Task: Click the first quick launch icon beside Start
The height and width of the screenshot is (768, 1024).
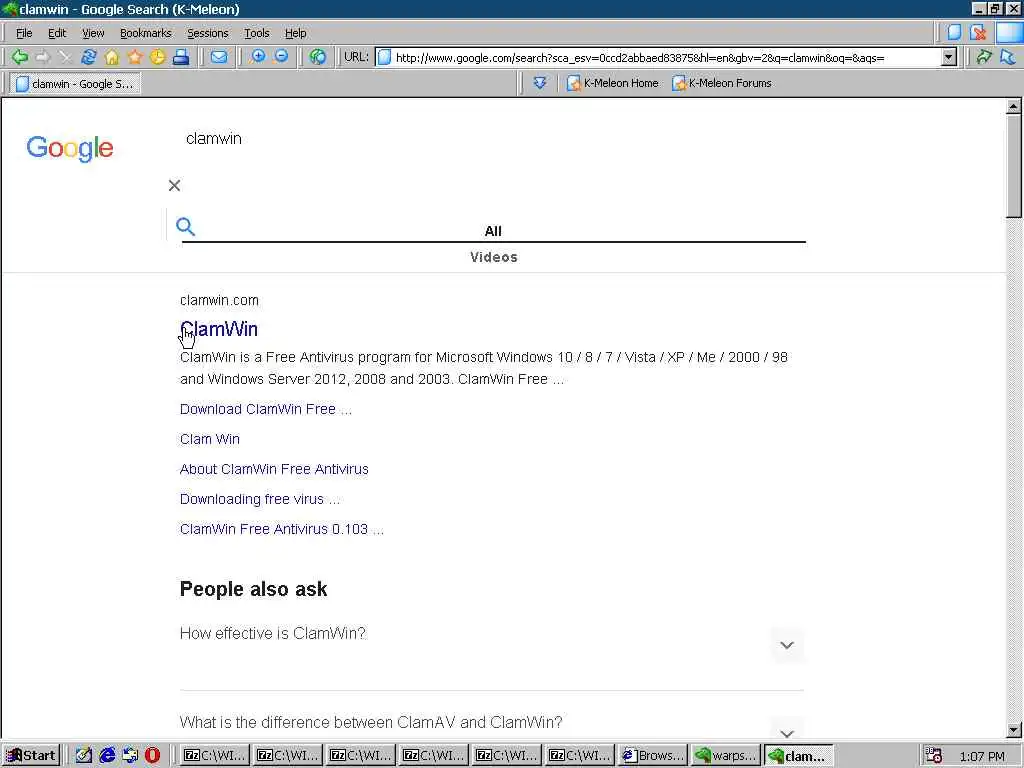Action: pos(84,756)
